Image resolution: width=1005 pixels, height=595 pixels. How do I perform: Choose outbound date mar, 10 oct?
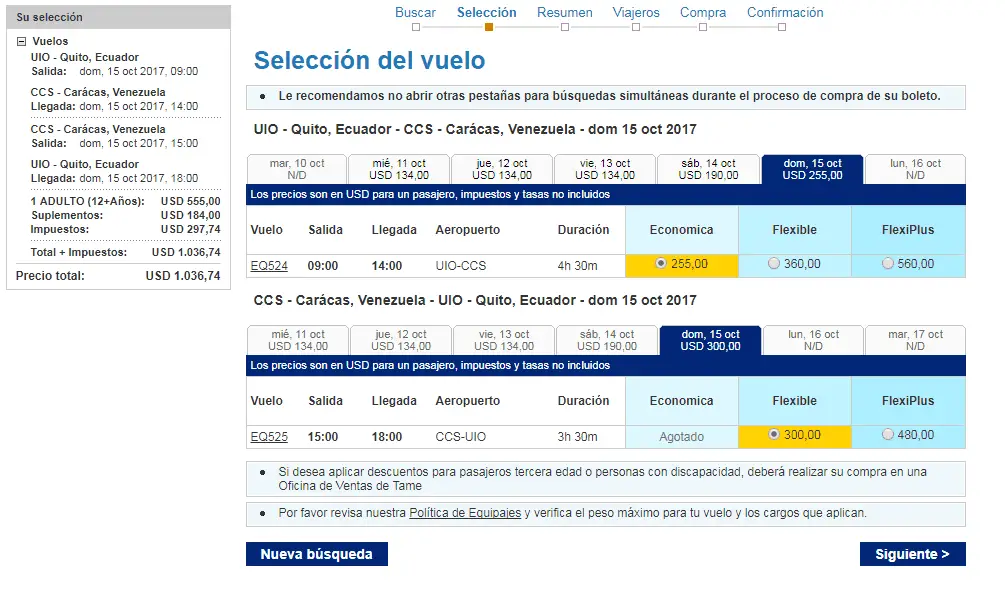click(x=297, y=169)
